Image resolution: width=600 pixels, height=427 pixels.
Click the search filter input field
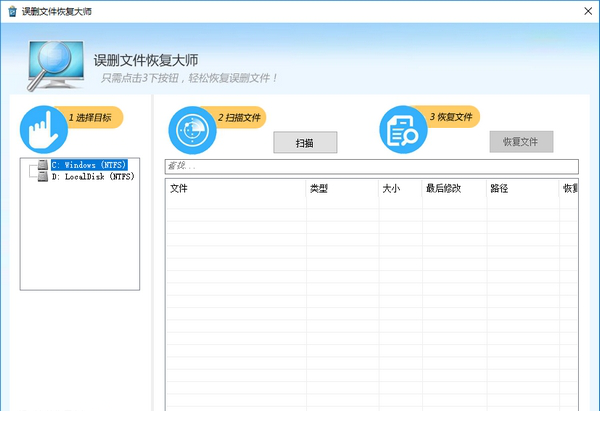click(x=372, y=166)
